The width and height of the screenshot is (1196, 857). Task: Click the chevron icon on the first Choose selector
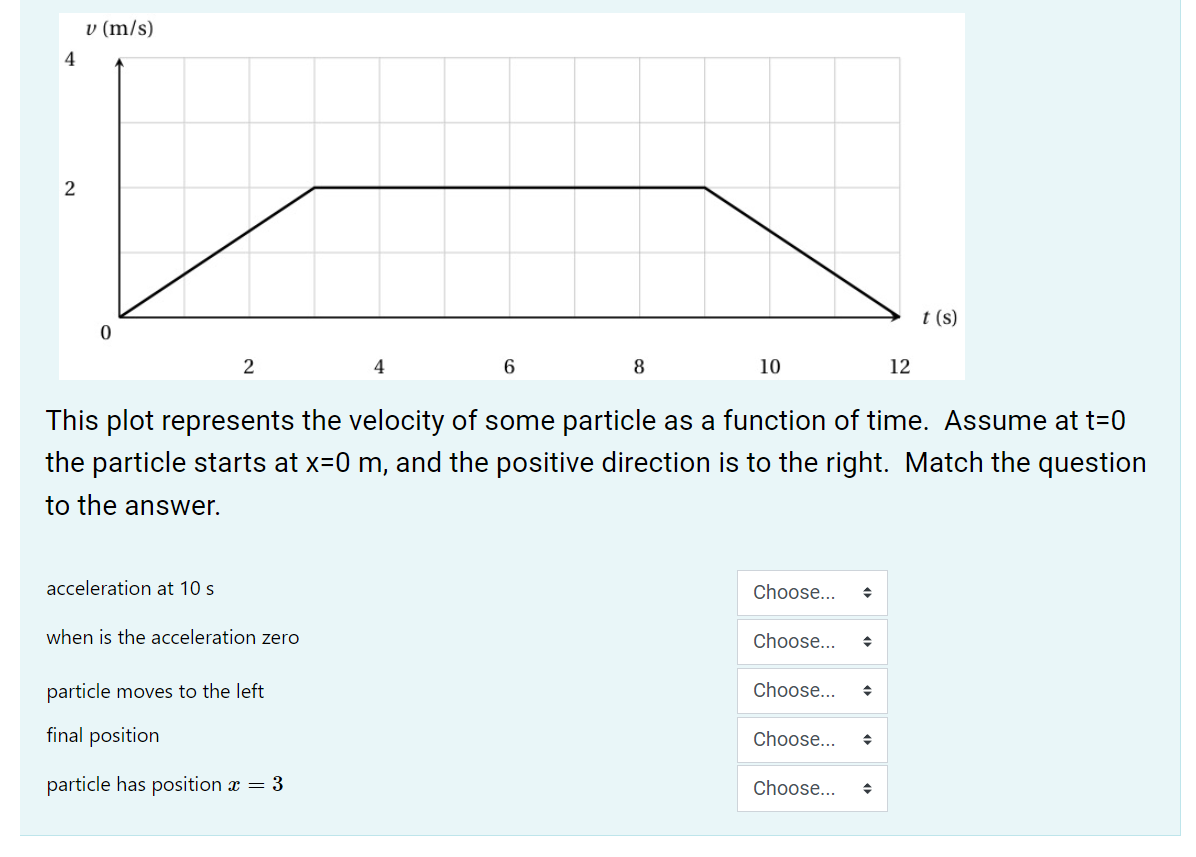869,592
